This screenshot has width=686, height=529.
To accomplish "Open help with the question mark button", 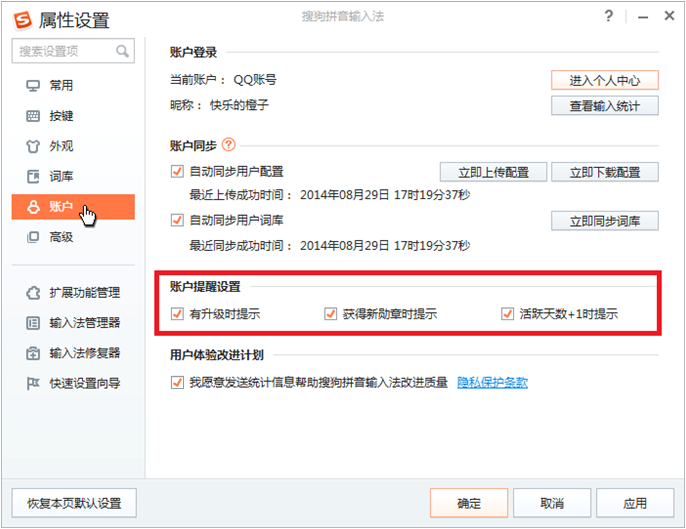I will click(609, 17).
